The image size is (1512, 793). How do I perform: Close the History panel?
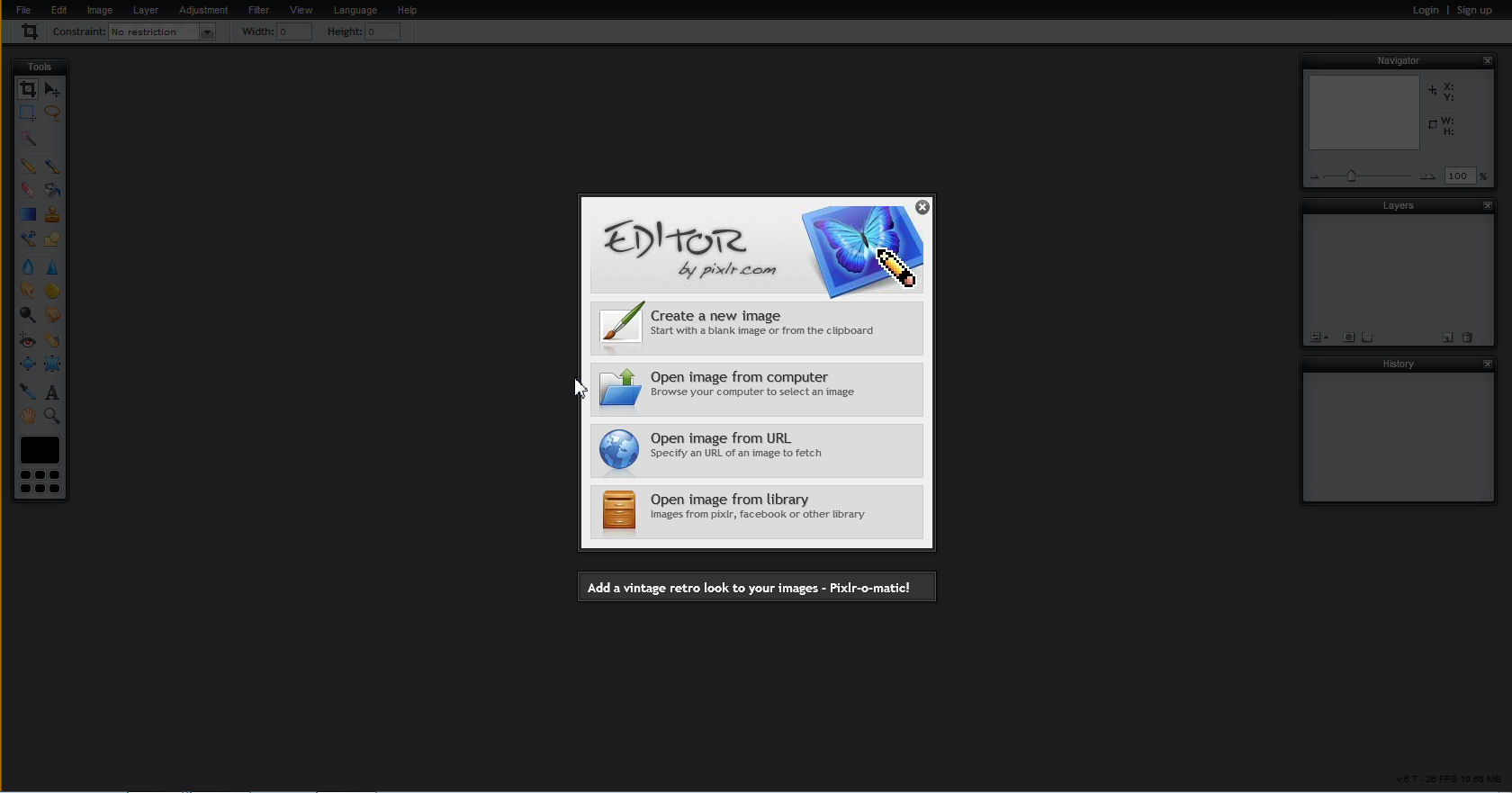coord(1488,364)
